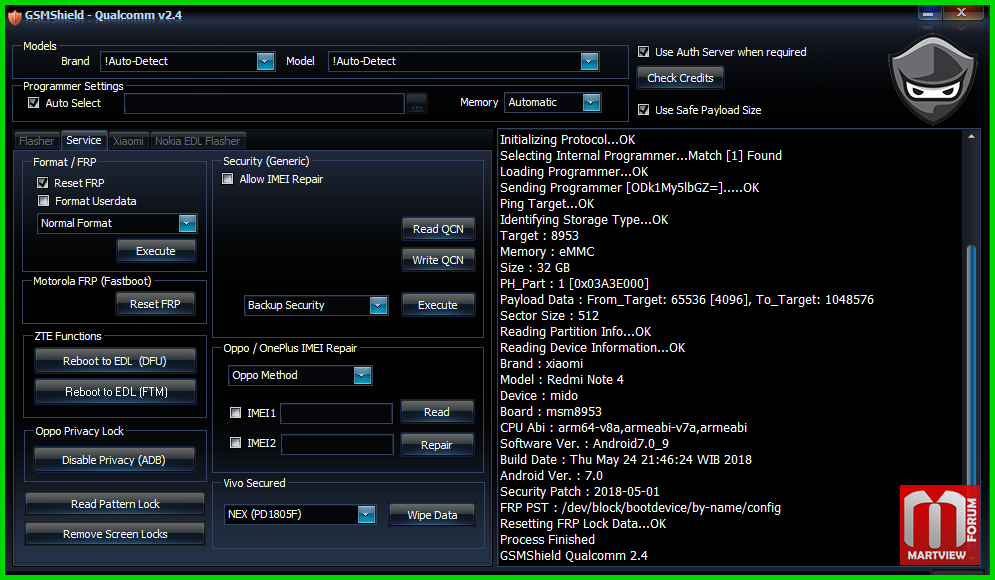Click the 'Target : 8953' log line
The height and width of the screenshot is (580, 995).
pos(539,235)
